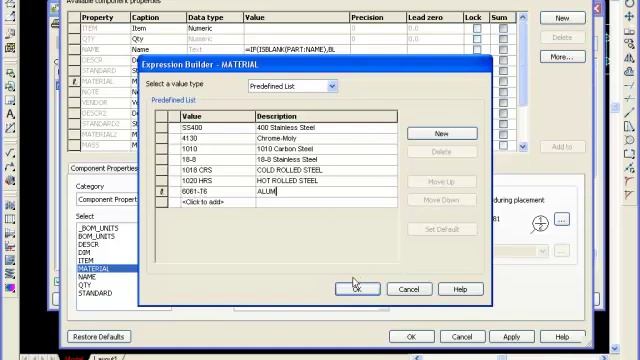The width and height of the screenshot is (640, 360).
Task: Click the pencil marker beside MATERIAL property row
Action: click(x=74, y=82)
